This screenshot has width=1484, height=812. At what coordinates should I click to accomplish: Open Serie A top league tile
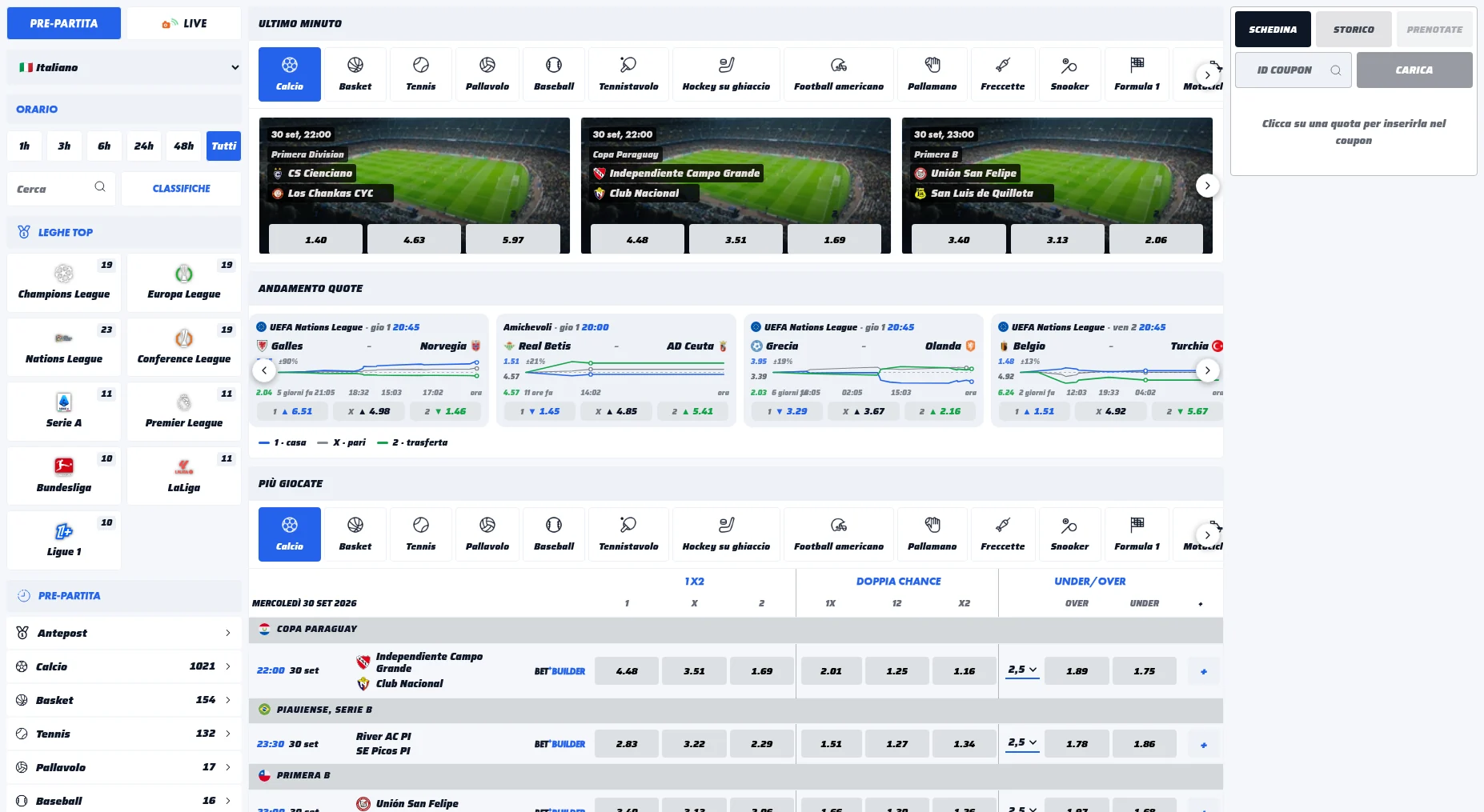(x=64, y=411)
